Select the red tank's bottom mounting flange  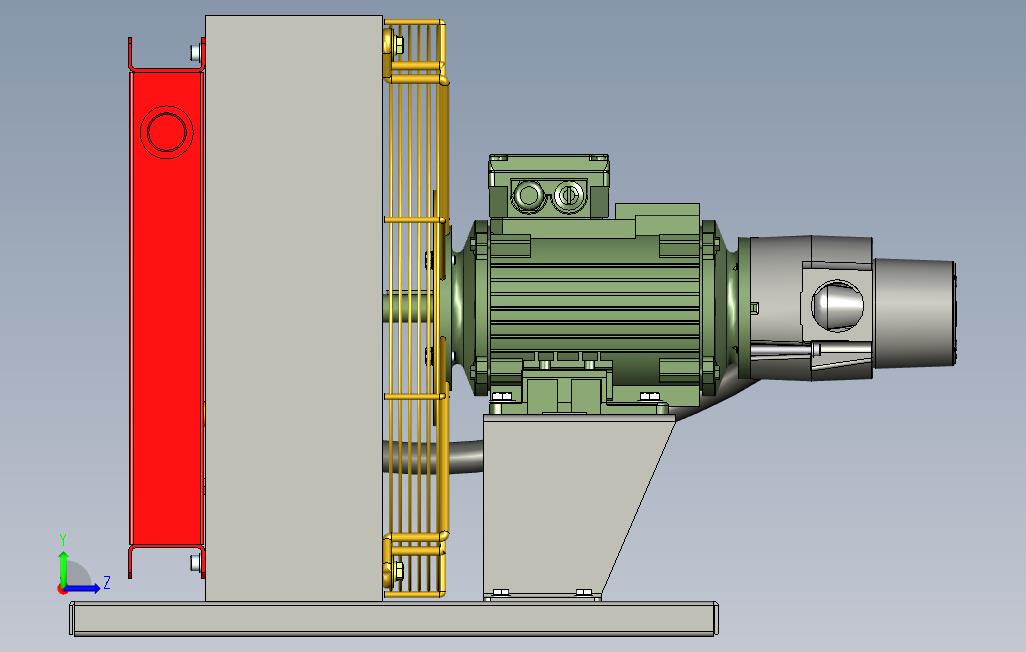[x=167, y=562]
